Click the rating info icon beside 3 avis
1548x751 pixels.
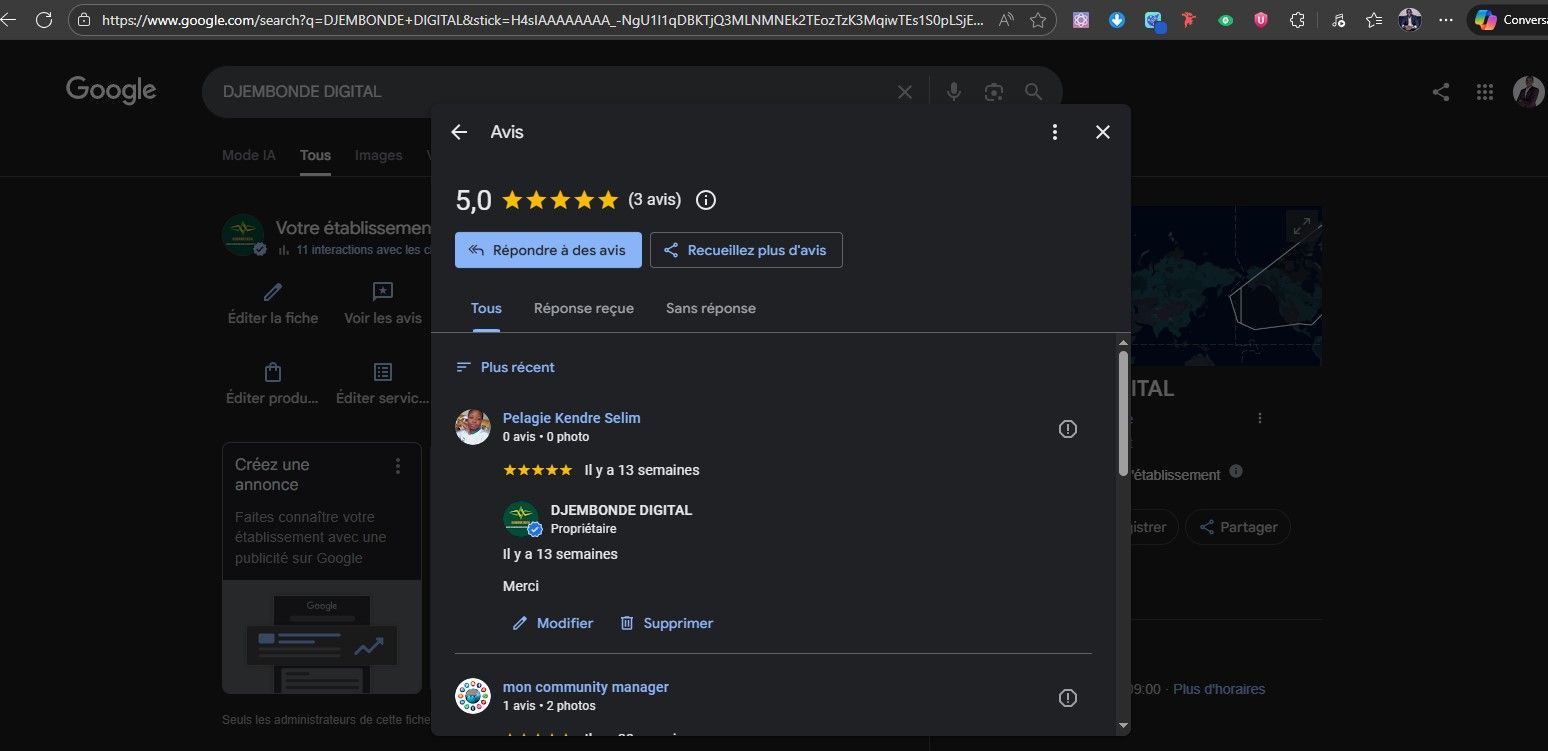tap(705, 200)
